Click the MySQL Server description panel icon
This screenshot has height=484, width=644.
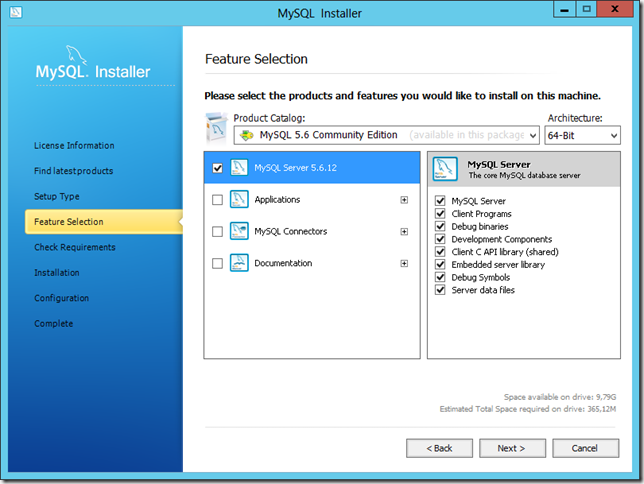point(445,169)
